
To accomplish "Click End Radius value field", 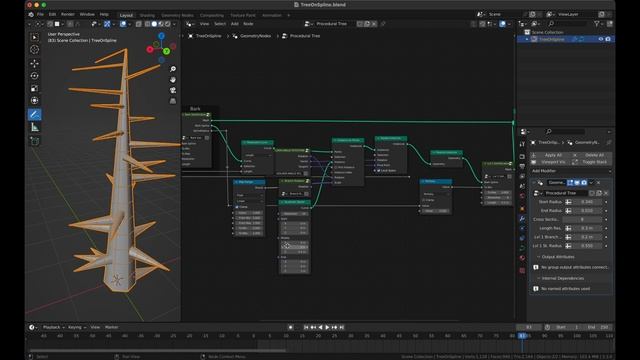I will [587, 211].
